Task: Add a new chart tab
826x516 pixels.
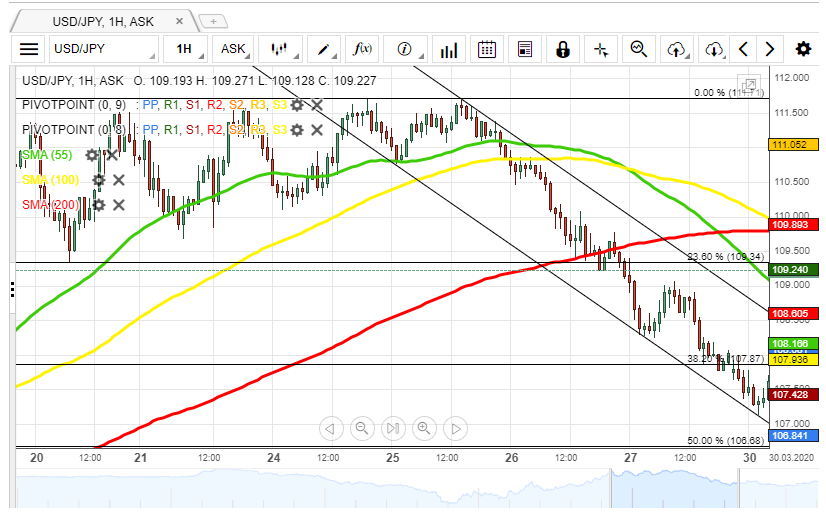Action: click(213, 20)
